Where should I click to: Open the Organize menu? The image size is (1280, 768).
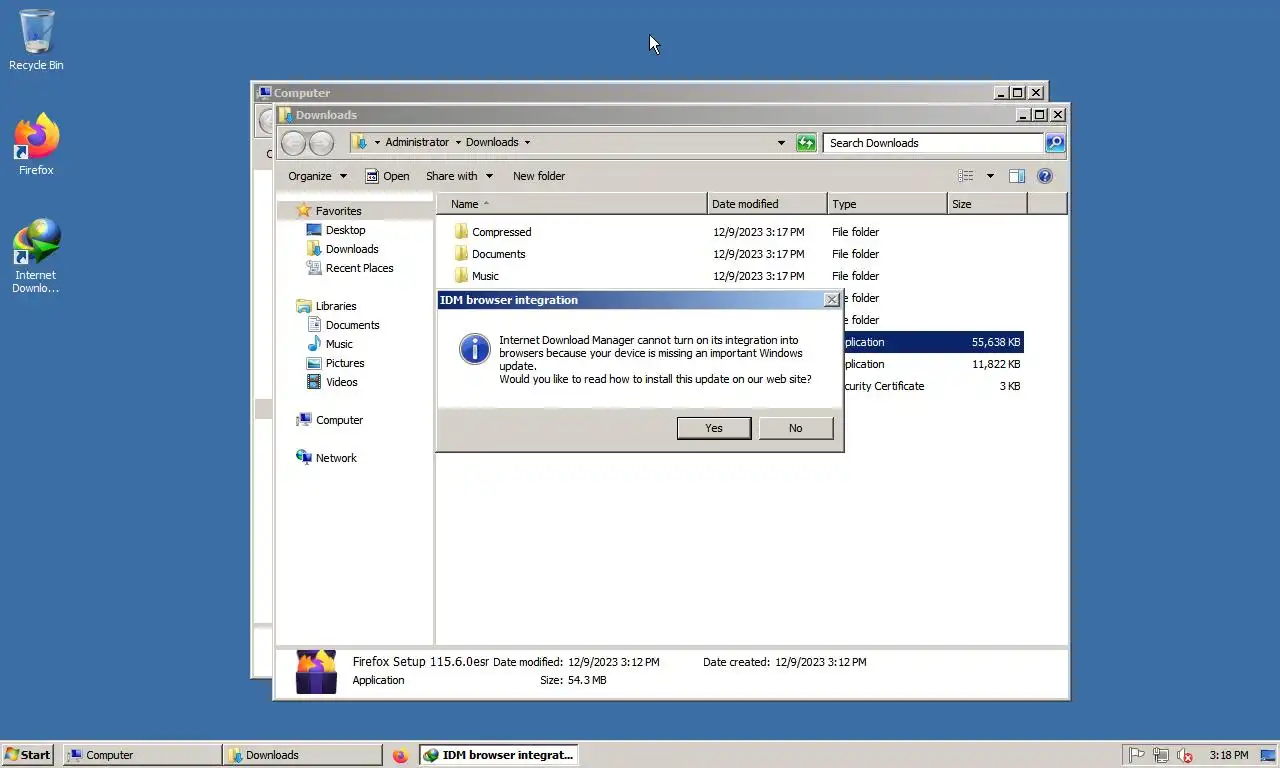(317, 176)
